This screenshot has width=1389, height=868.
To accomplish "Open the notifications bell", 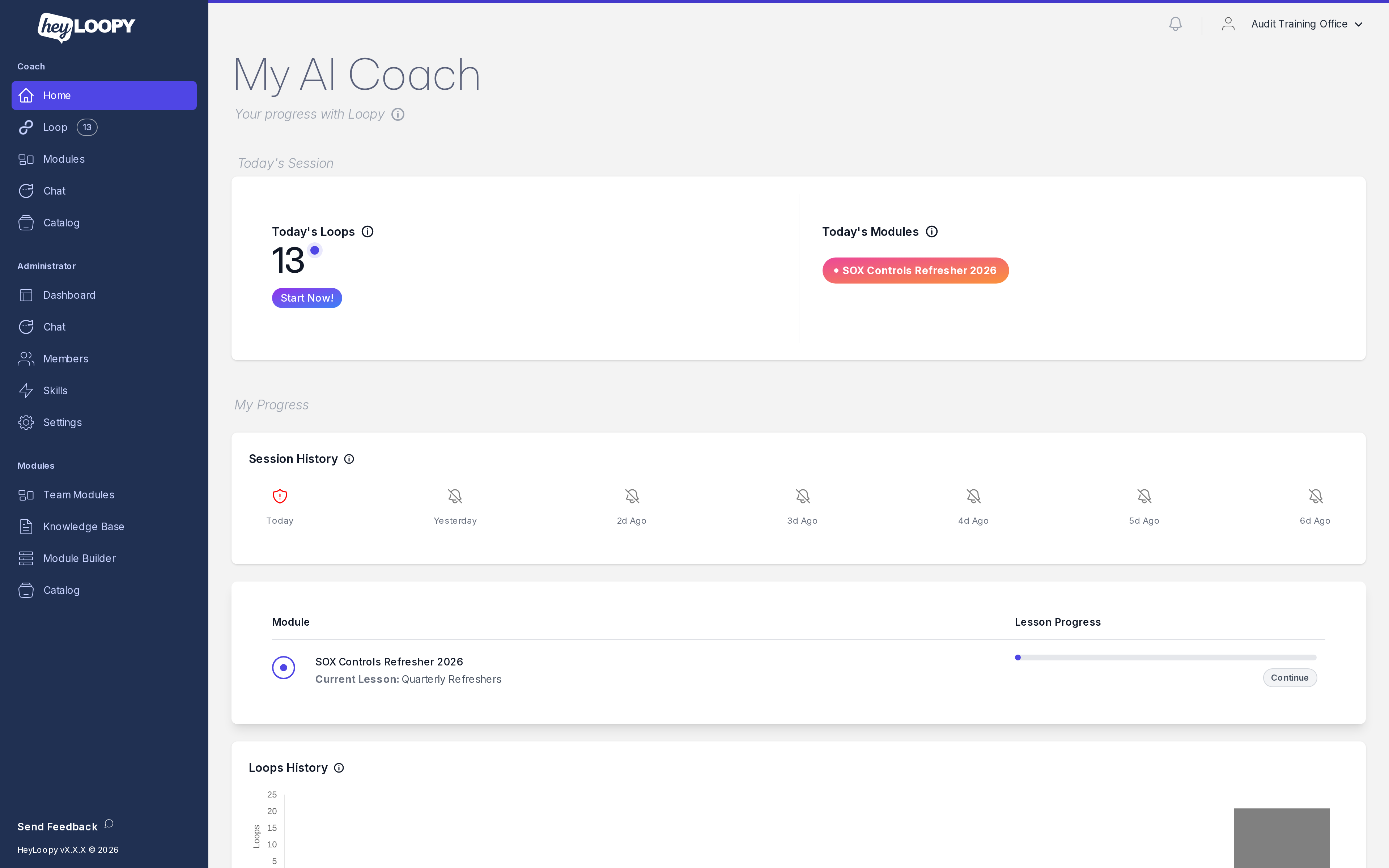I will tap(1176, 24).
